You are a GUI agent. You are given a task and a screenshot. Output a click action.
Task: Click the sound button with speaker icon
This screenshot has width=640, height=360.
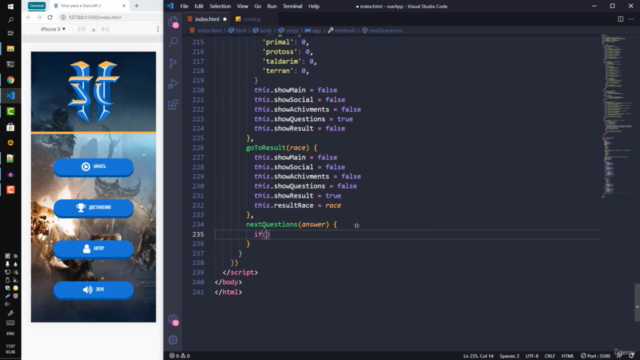tap(93, 289)
